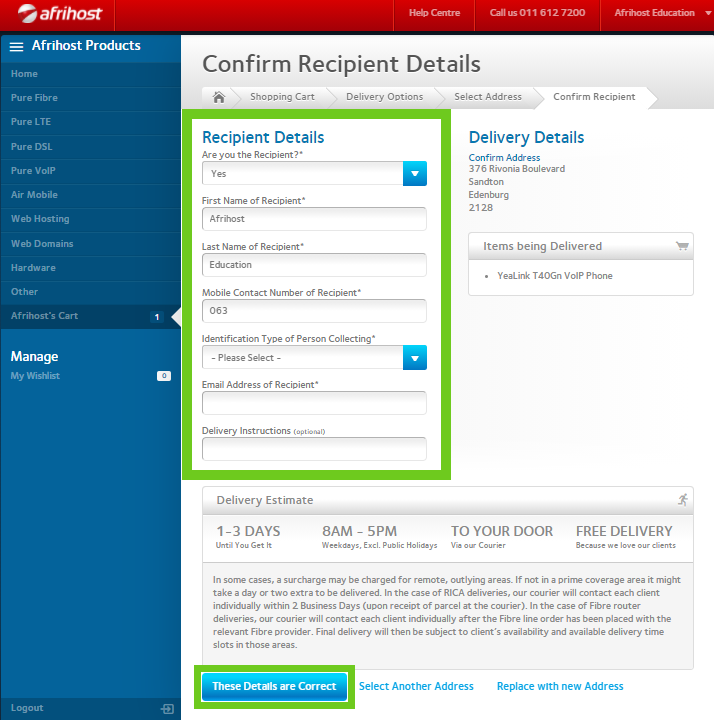The image size is (714, 720).
Task: Click the cart icon in Items being Delivered
Action: coord(682,246)
